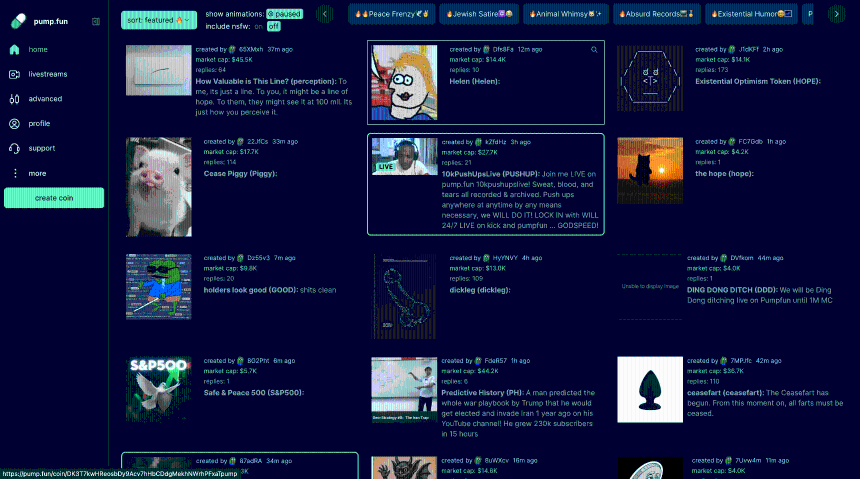
Task: Set include nsfw to off
Action: (274, 26)
